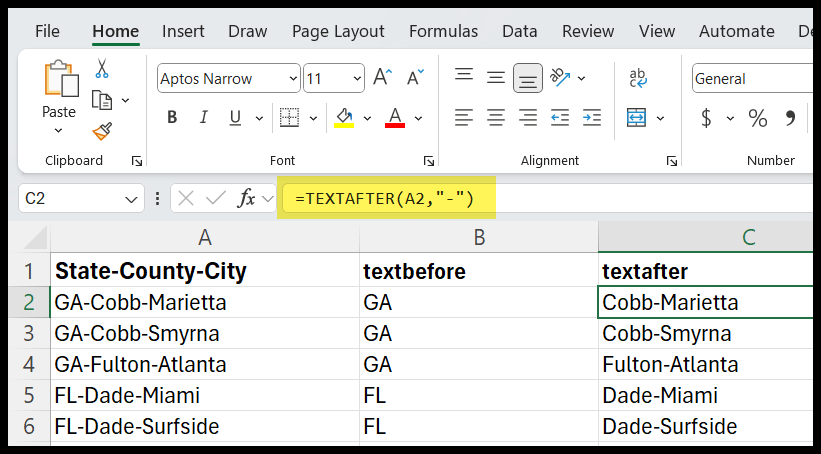Image resolution: width=821 pixels, height=454 pixels.
Task: Decrease font size with smaller A icon
Action: (x=416, y=78)
